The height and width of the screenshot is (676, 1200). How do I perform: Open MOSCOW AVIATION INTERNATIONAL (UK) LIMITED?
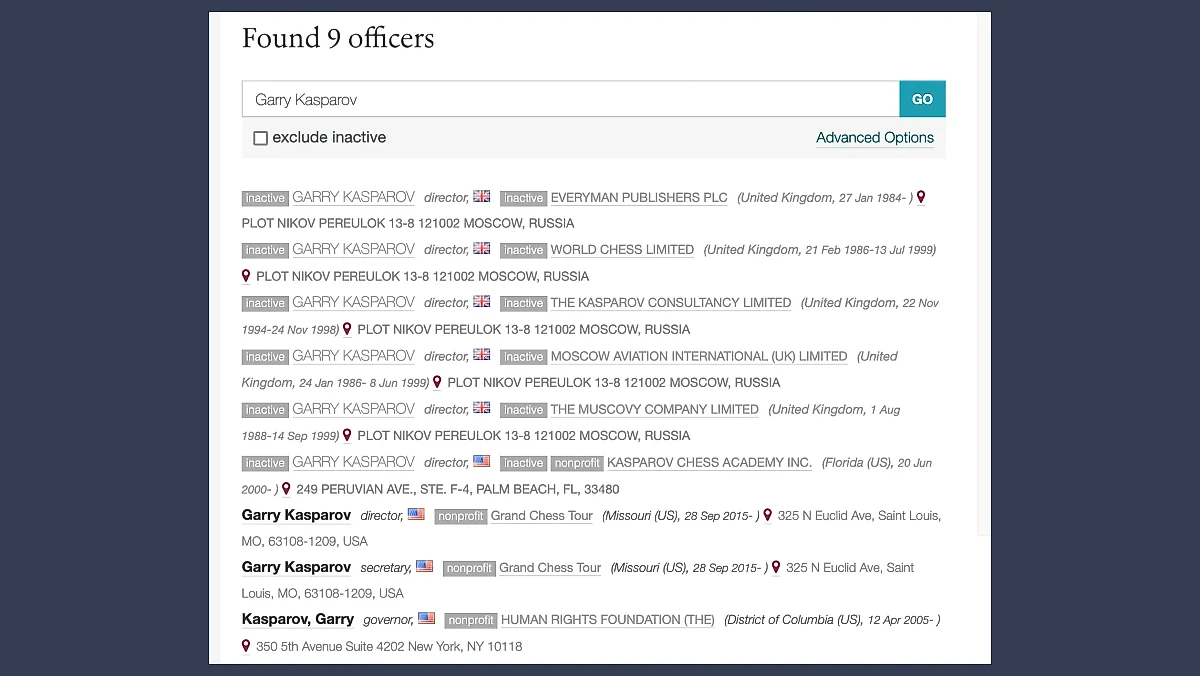pos(698,357)
